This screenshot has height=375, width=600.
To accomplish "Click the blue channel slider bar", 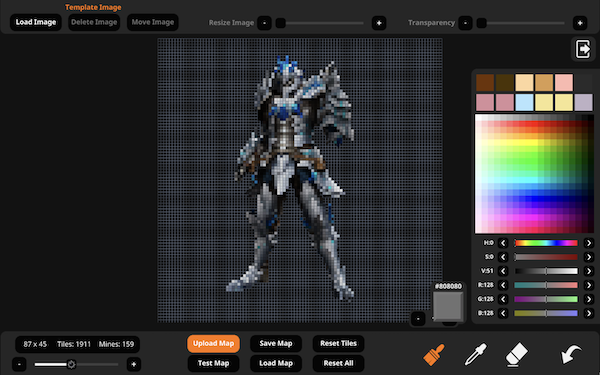I will coord(546,313).
